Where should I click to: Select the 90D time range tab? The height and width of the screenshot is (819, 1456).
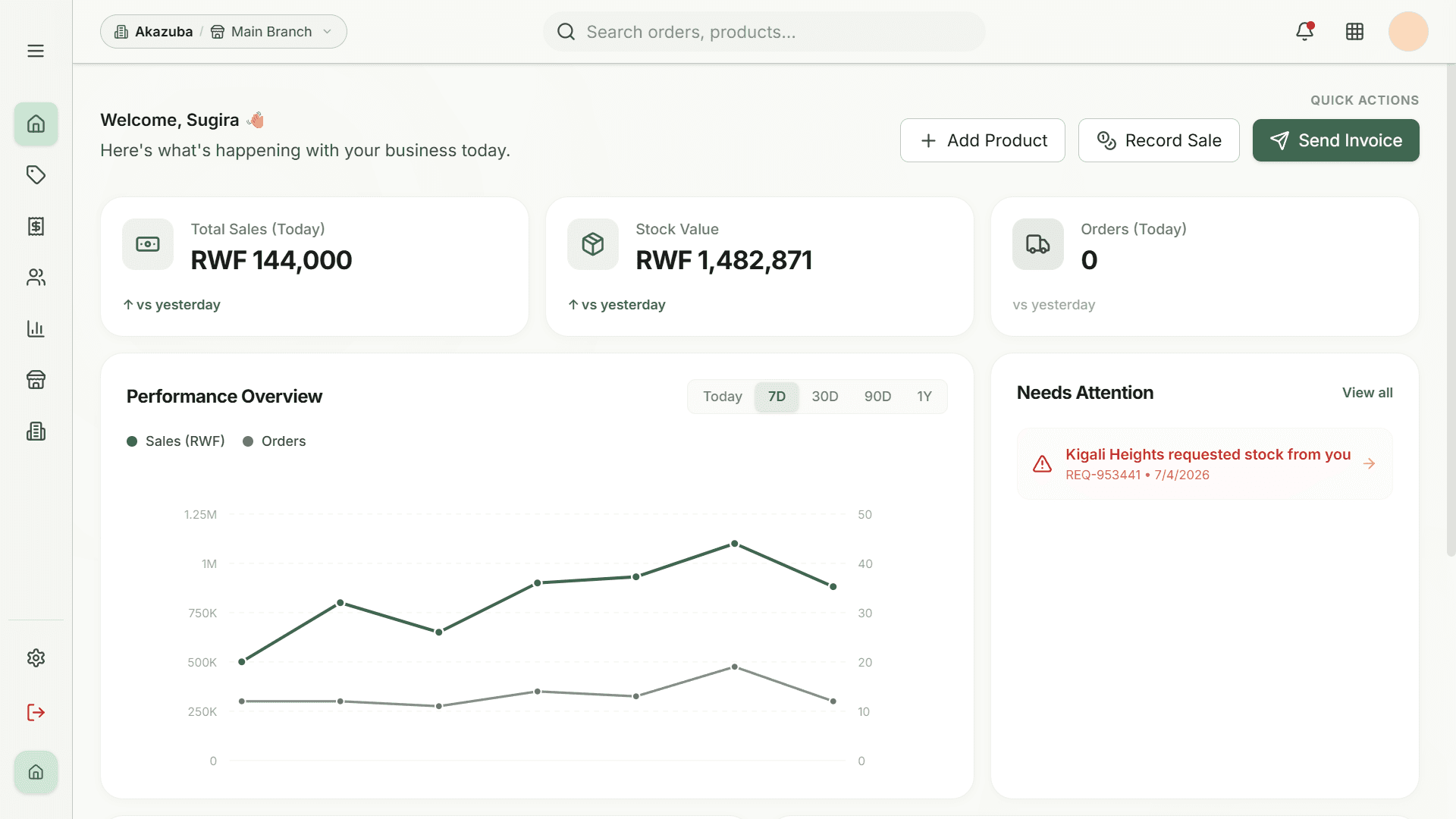[x=877, y=397]
